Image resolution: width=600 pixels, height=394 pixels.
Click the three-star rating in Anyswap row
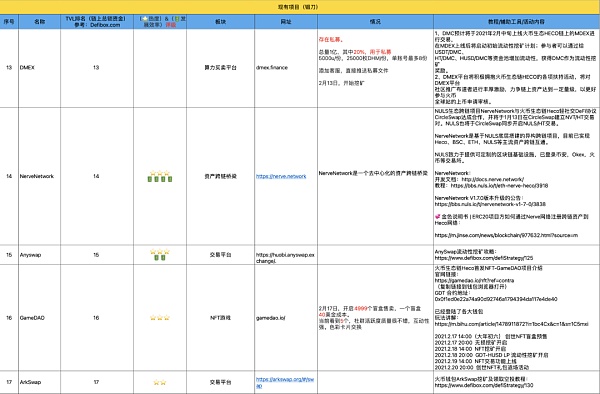point(160,252)
